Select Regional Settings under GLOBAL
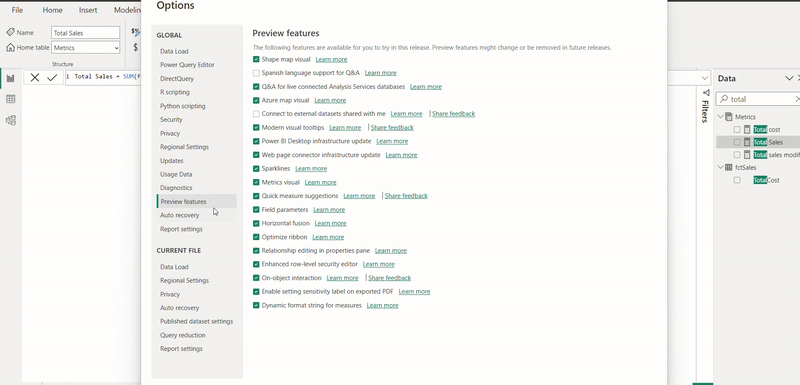 (x=184, y=147)
